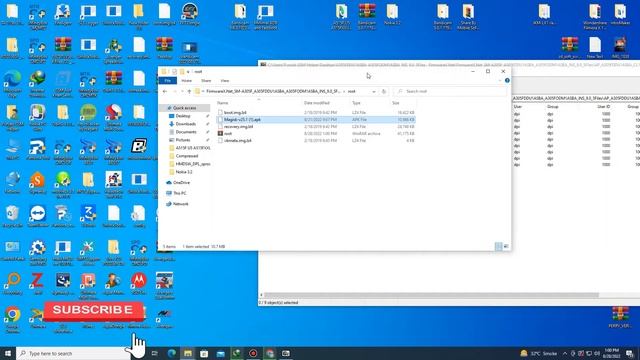Viewport: 640px width, 360px height.
Task: Click the Search root input field
Action: tap(449, 91)
